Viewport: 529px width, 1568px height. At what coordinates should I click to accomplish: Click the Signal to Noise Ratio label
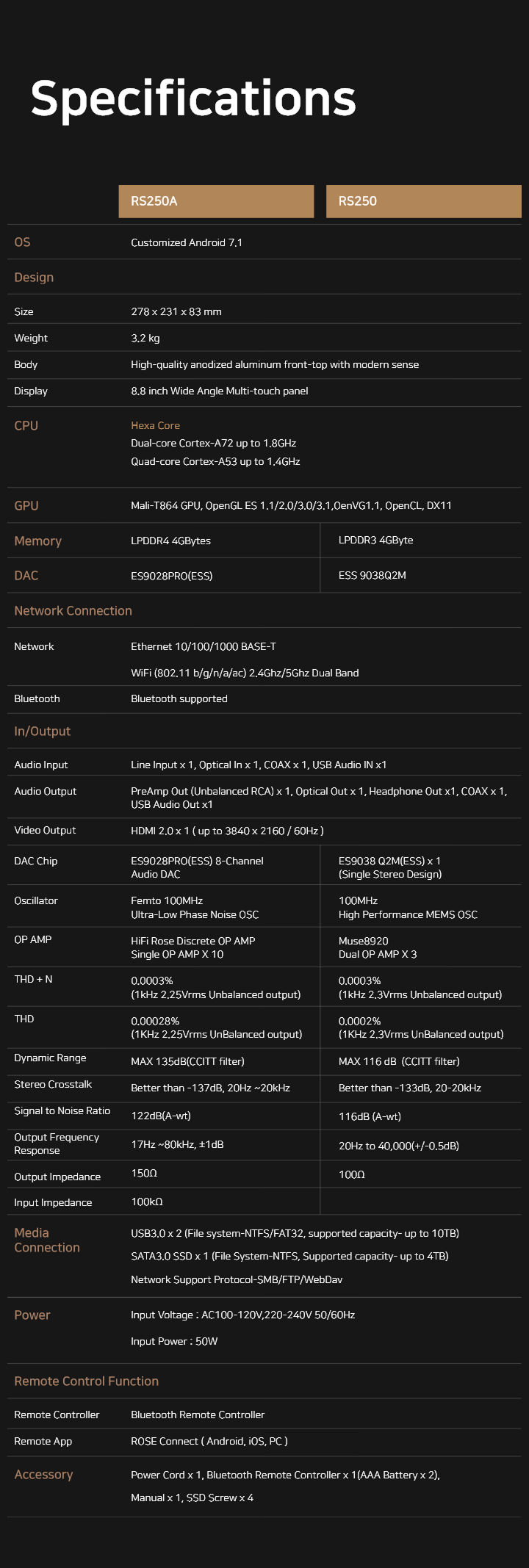(62, 1110)
